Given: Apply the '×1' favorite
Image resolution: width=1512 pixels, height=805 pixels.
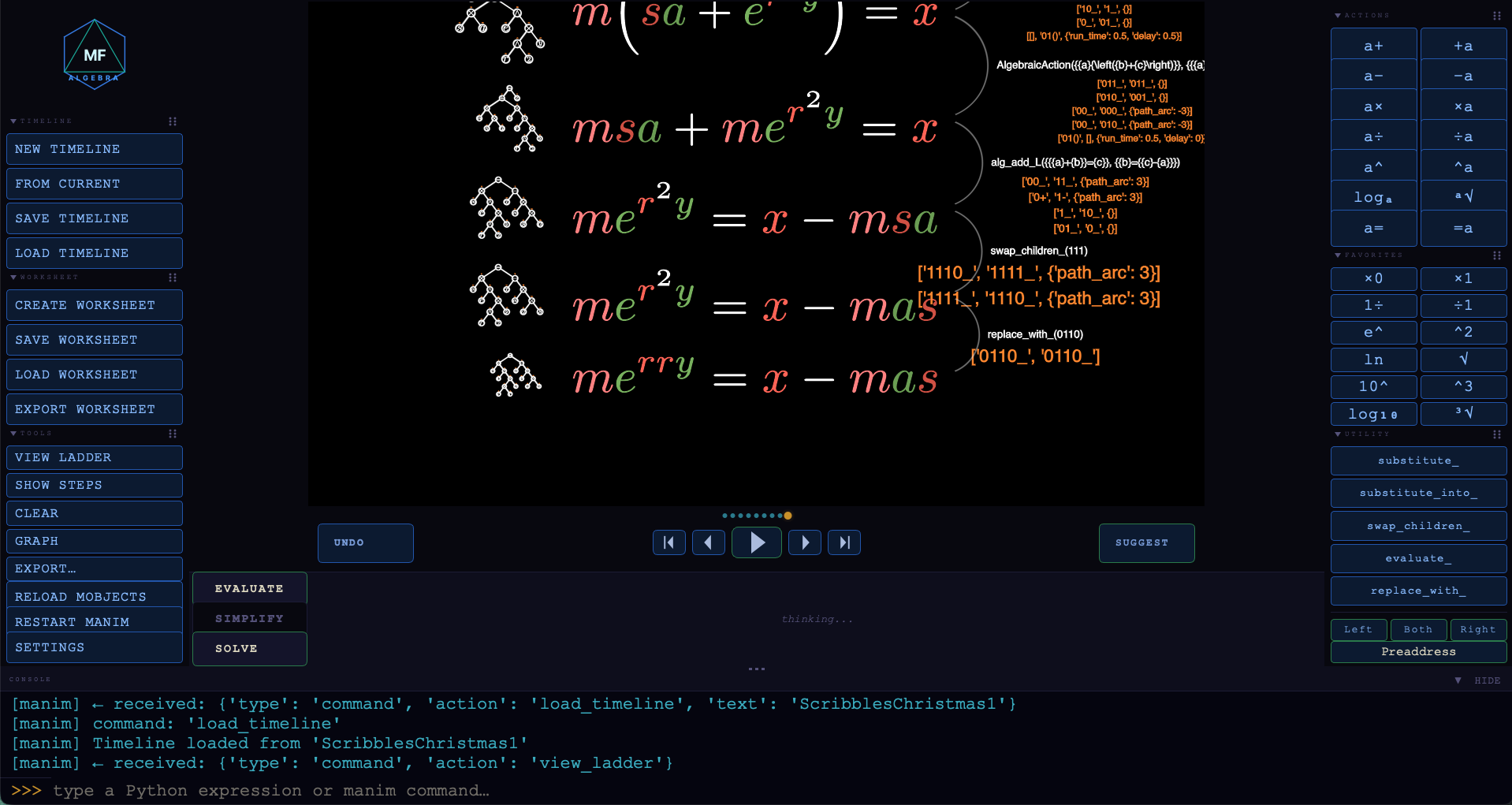Looking at the screenshot, I should 1463,278.
